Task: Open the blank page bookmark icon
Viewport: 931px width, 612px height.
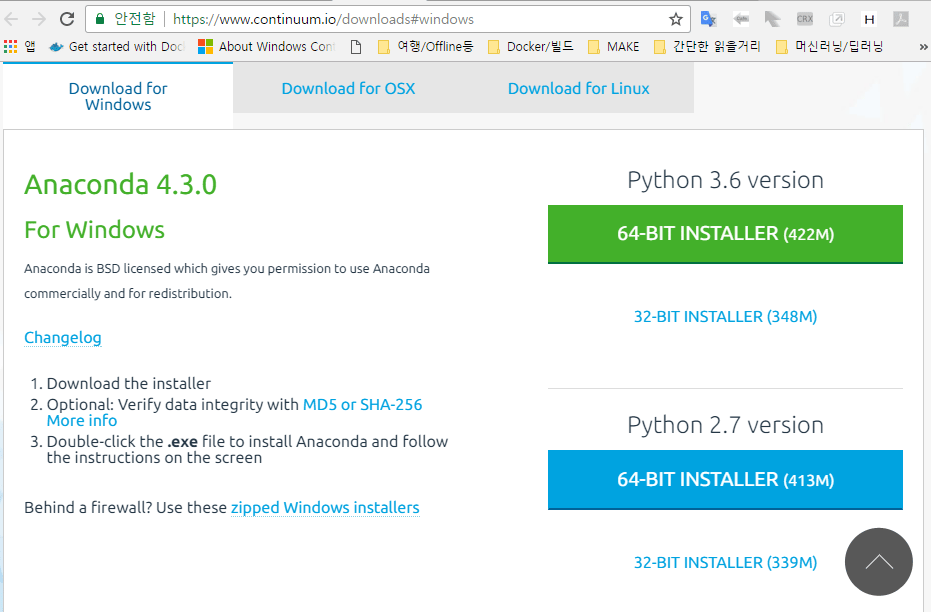Action: [356, 46]
